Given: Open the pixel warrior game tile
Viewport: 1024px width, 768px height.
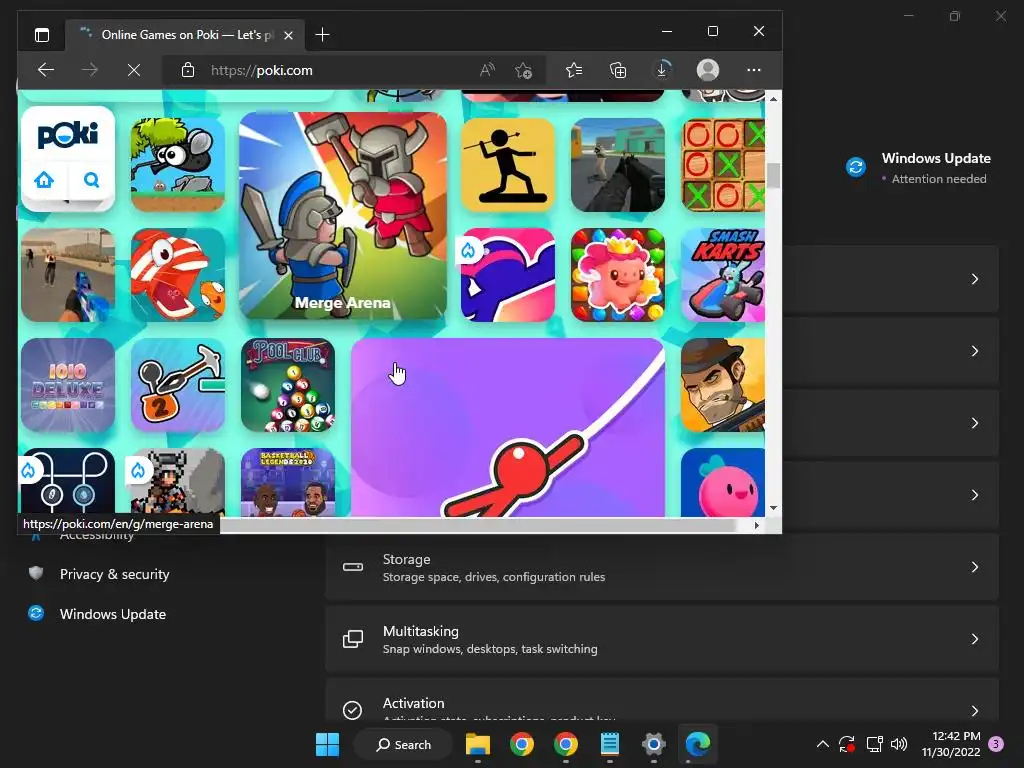Looking at the screenshot, I should click(x=178, y=482).
